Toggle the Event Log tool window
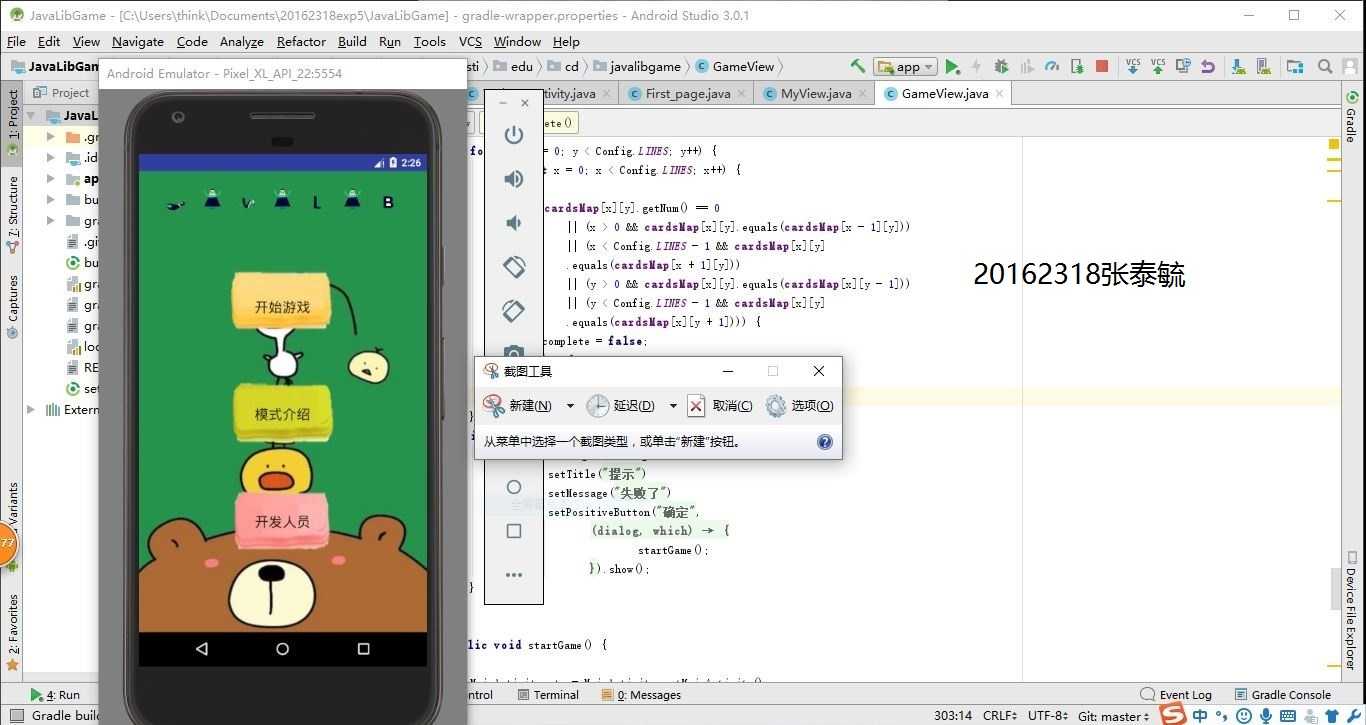Image resolution: width=1366 pixels, height=725 pixels. pyautogui.click(x=1176, y=694)
